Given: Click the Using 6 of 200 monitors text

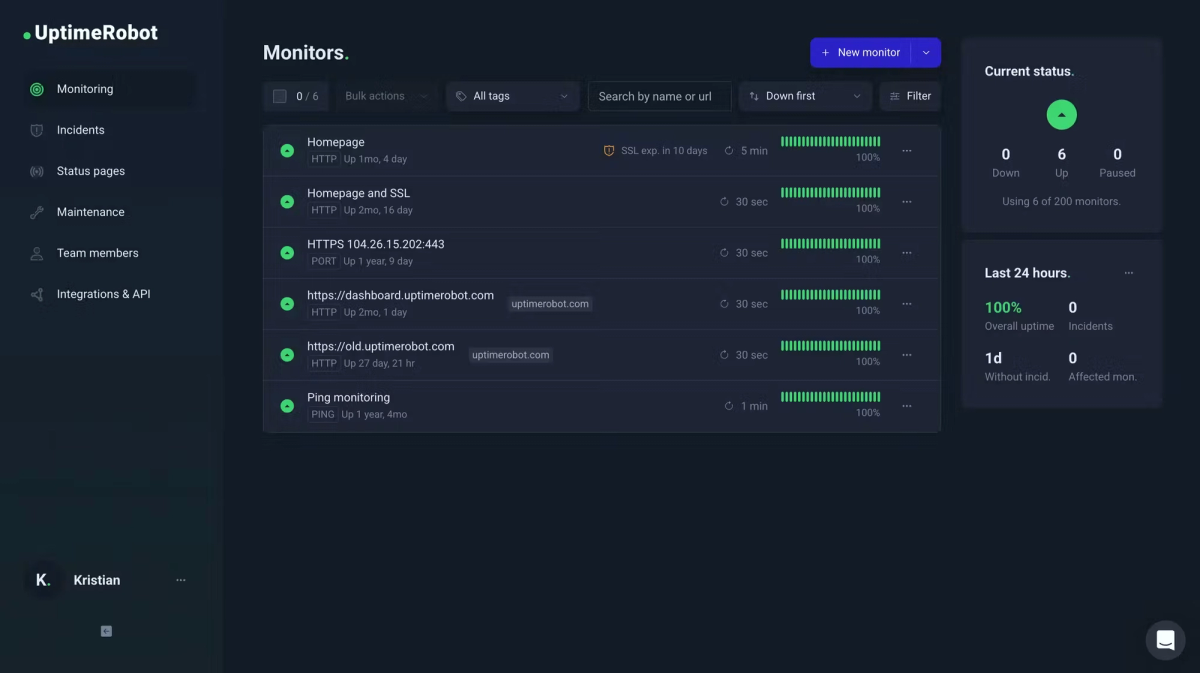Looking at the screenshot, I should 1061,201.
